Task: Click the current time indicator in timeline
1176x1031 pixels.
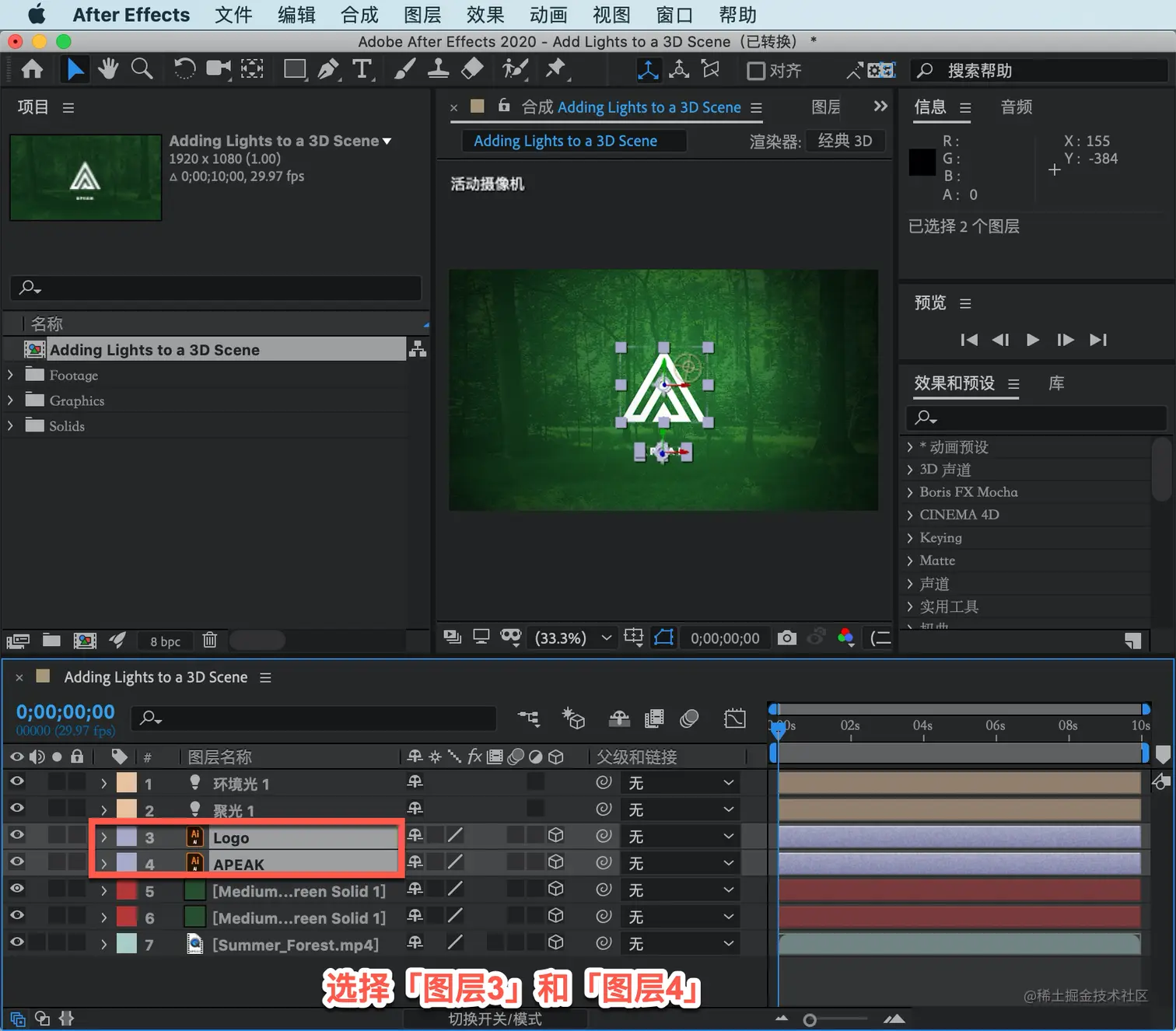Action: [x=778, y=729]
